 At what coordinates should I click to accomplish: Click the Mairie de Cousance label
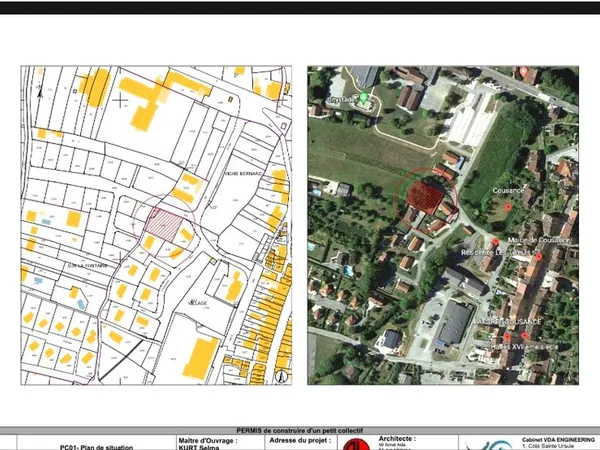coord(539,240)
